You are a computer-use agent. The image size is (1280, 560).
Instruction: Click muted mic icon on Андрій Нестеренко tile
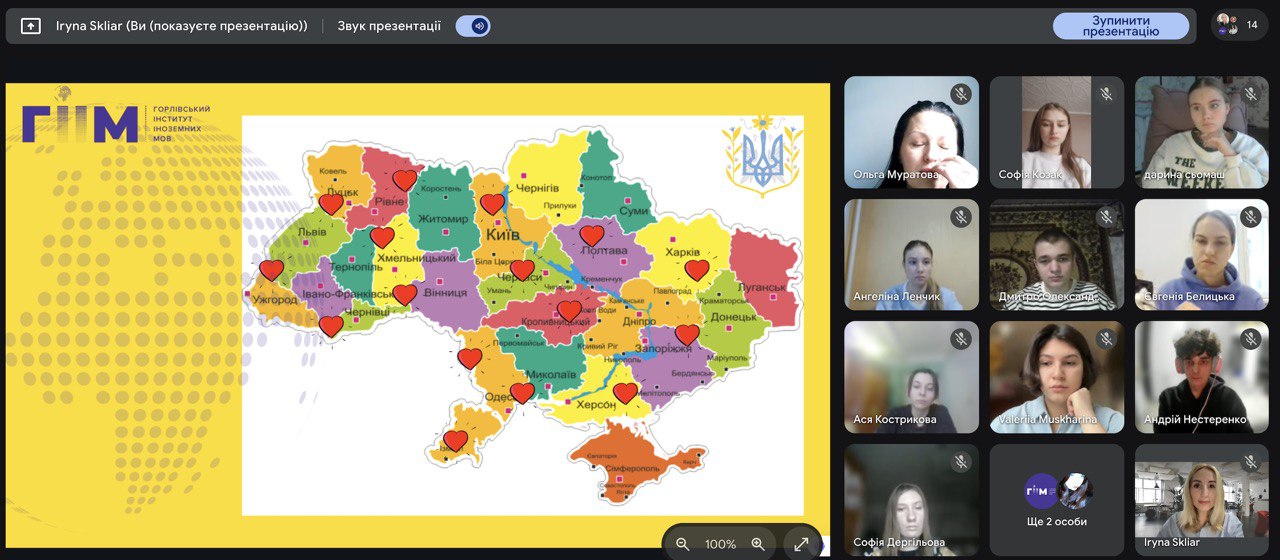point(1251,339)
